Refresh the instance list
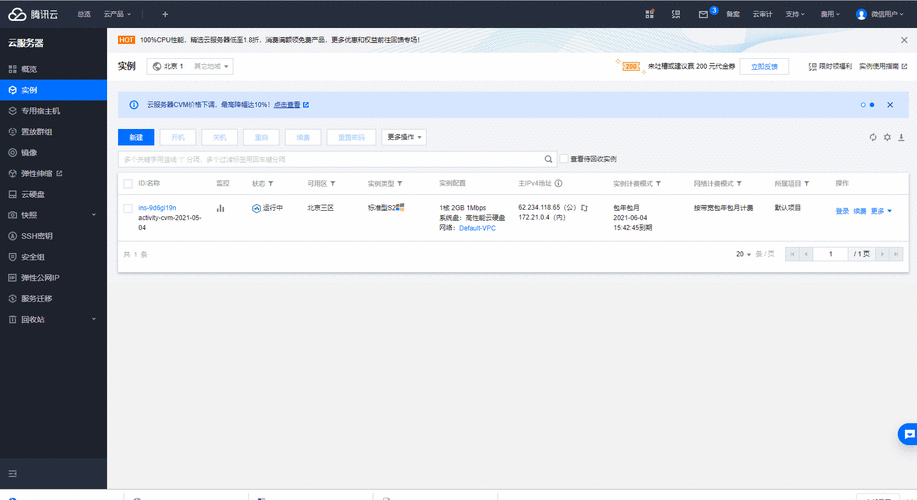 [873, 137]
